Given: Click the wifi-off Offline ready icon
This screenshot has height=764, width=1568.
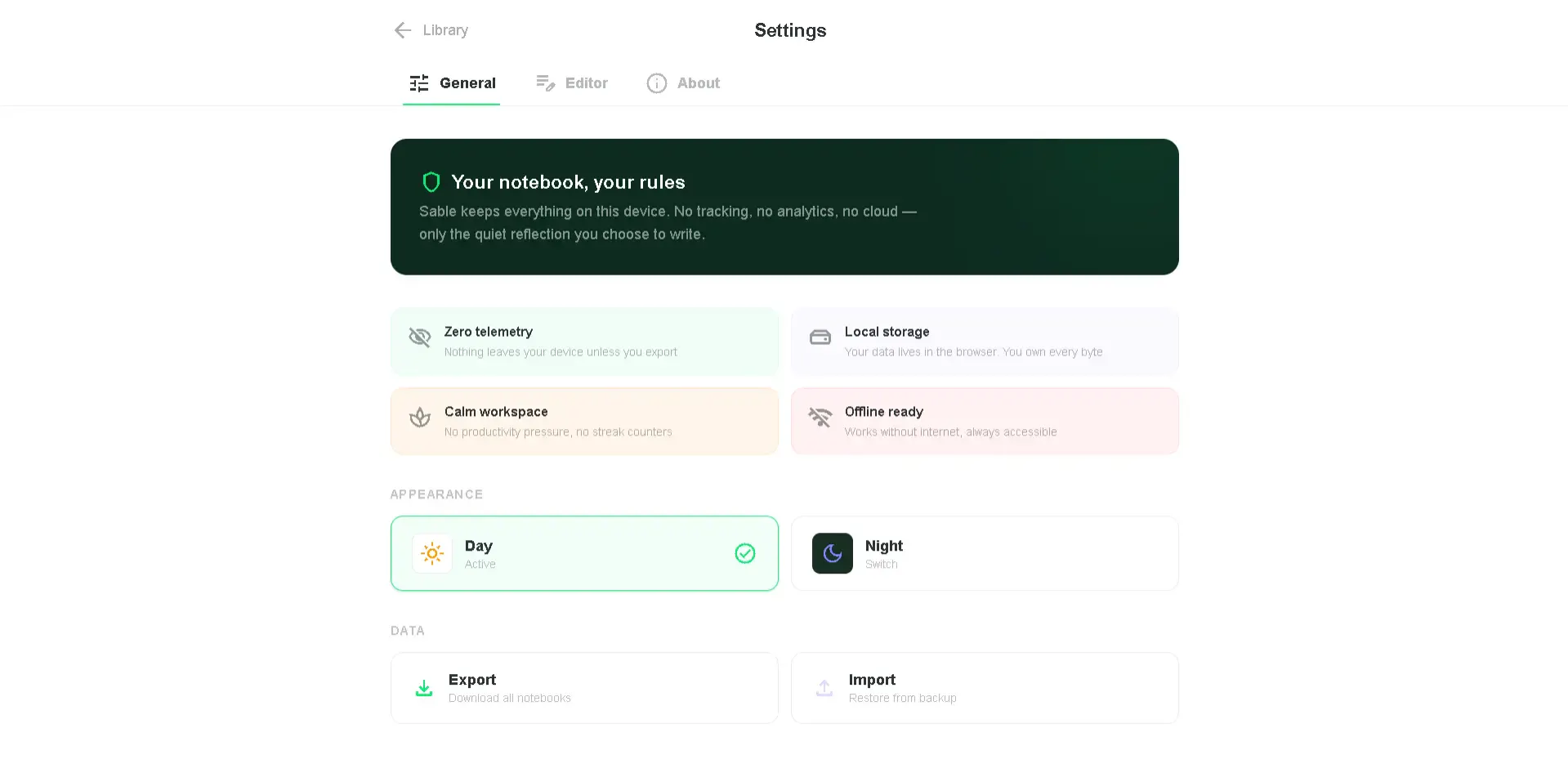Looking at the screenshot, I should coord(820,417).
